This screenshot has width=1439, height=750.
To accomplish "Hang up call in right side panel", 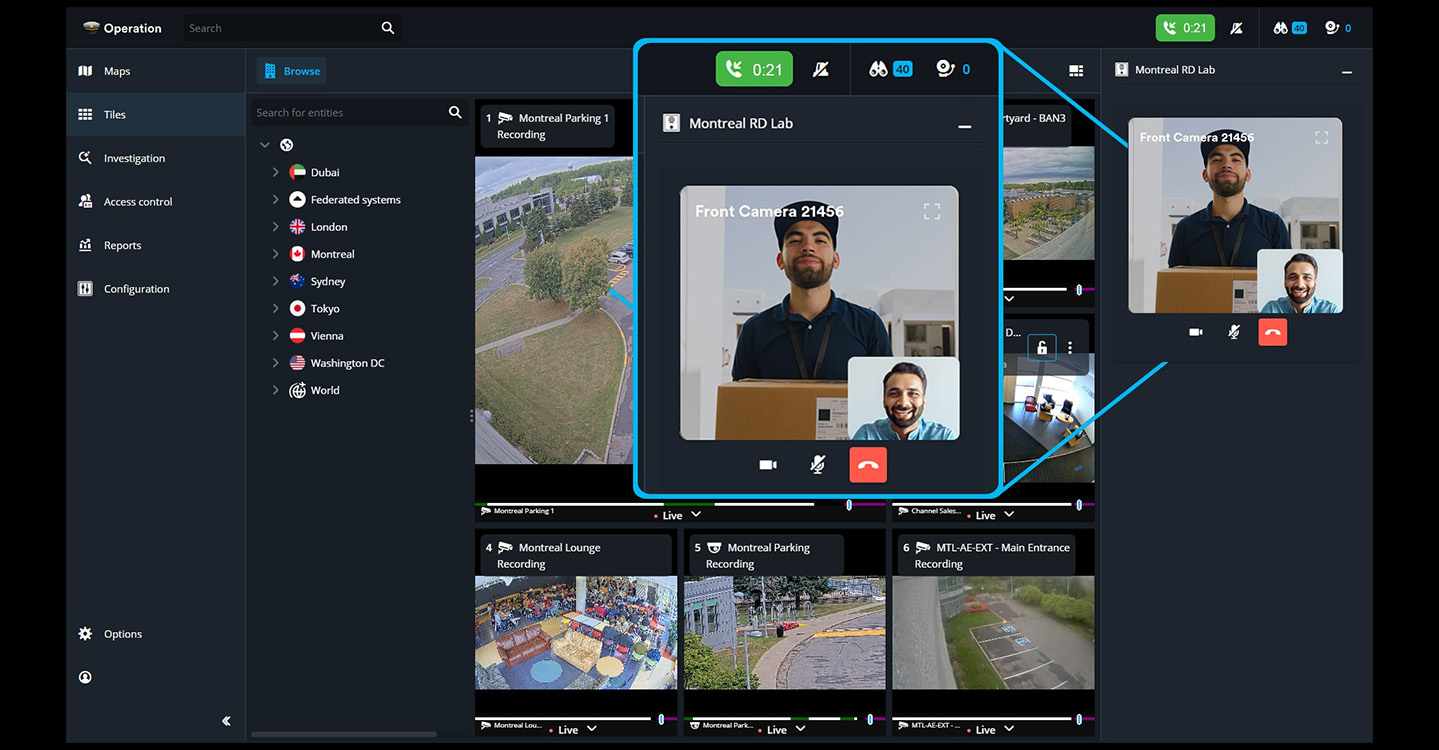I will pos(1272,332).
